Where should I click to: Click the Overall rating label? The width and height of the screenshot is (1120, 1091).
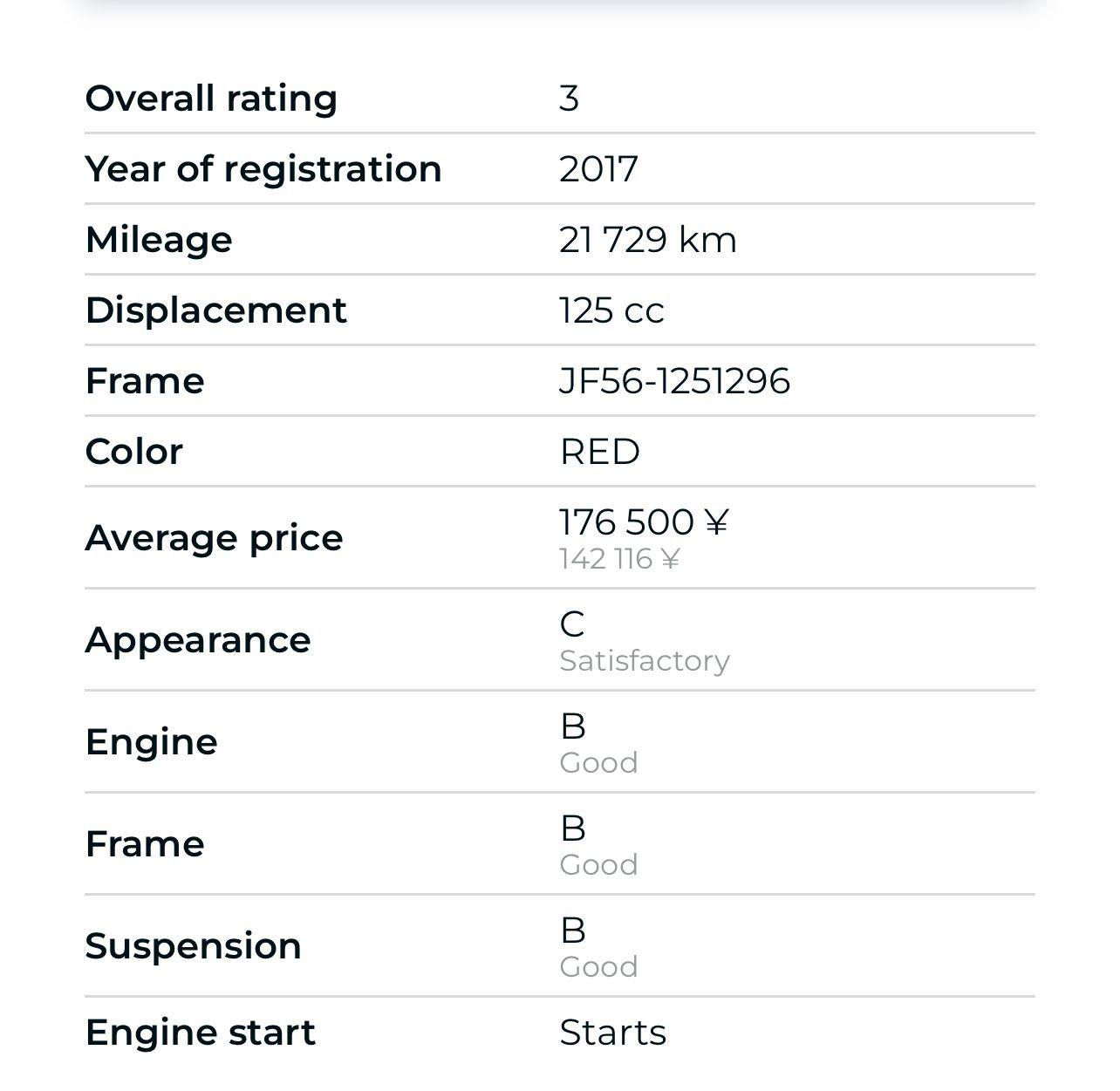click(x=211, y=99)
